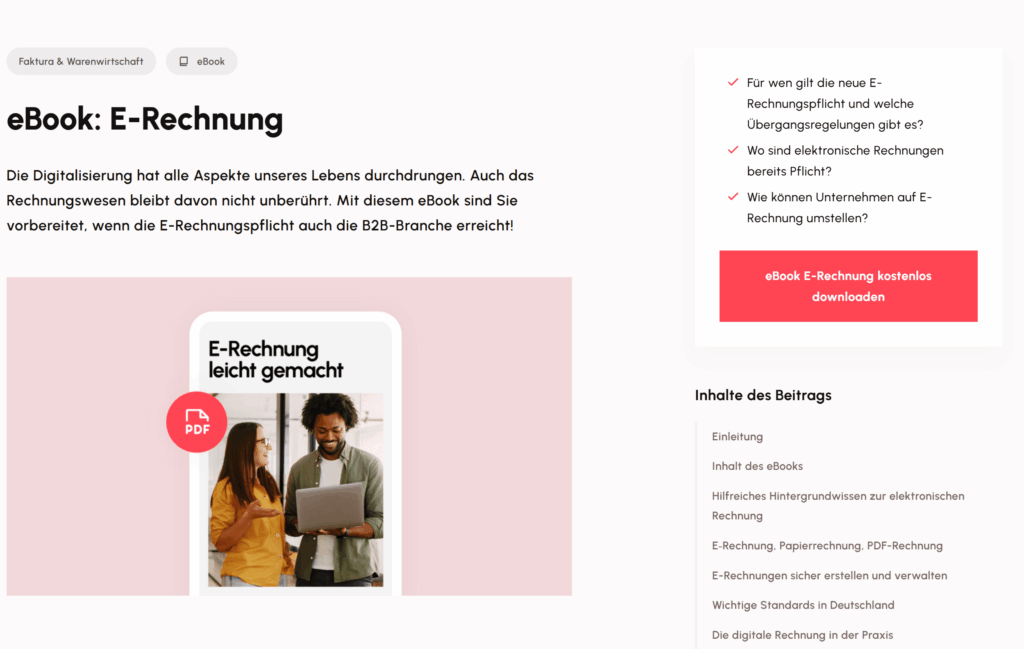1024x649 pixels.
Task: Navigate to E-Rechnung, Papierrechnung, PDF-Rechnung section
Action: click(x=827, y=546)
